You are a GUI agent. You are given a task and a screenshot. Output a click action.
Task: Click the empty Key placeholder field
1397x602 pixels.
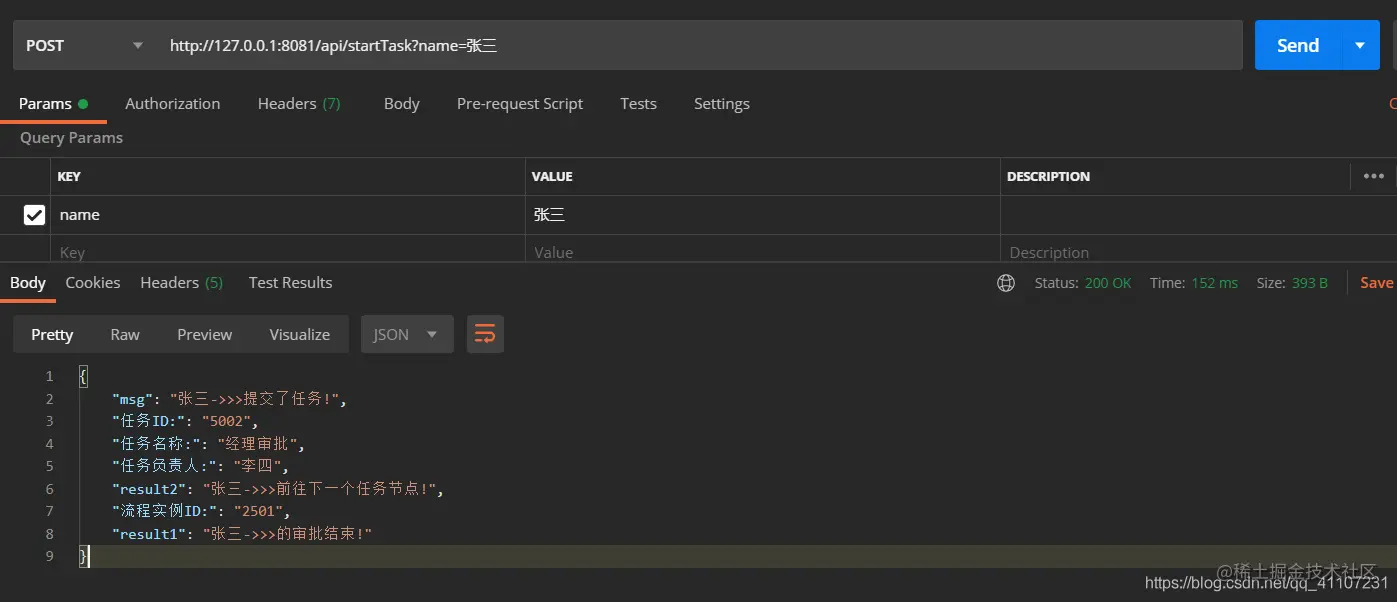tap(288, 252)
